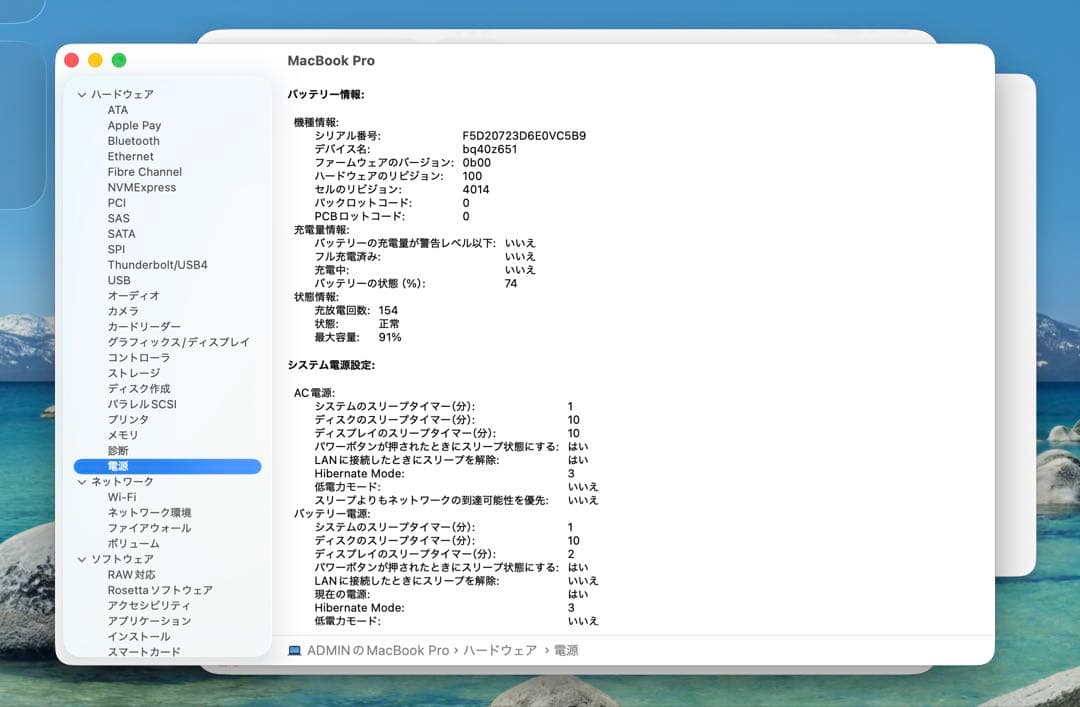Viewport: 1080px width, 707px height.
Task: Select カメラ in the sidebar
Action: point(123,311)
